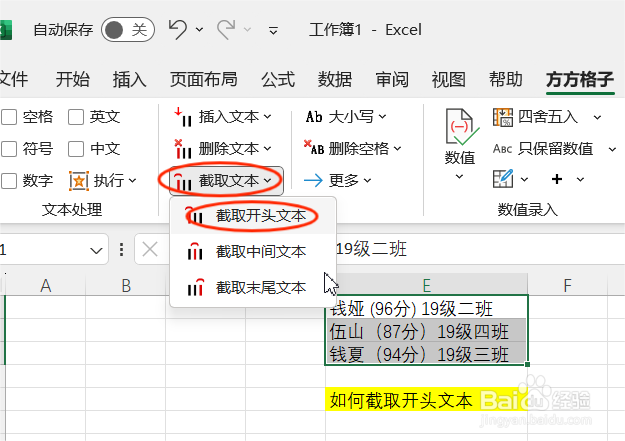This screenshot has height=441, width=625.
Task: Click the 执行 star icon
Action: click(79, 181)
